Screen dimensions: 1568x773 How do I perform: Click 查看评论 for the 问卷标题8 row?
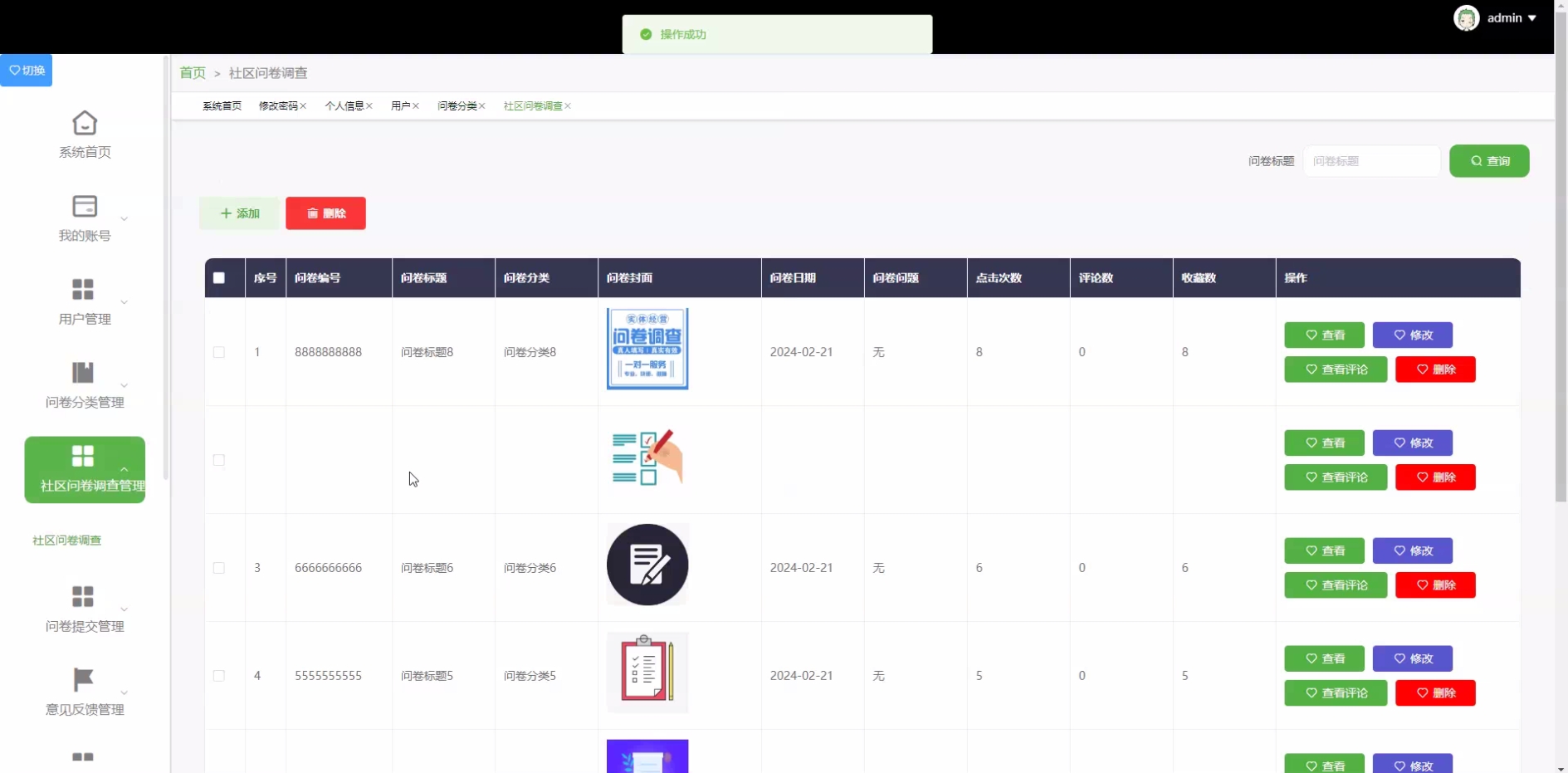point(1336,369)
